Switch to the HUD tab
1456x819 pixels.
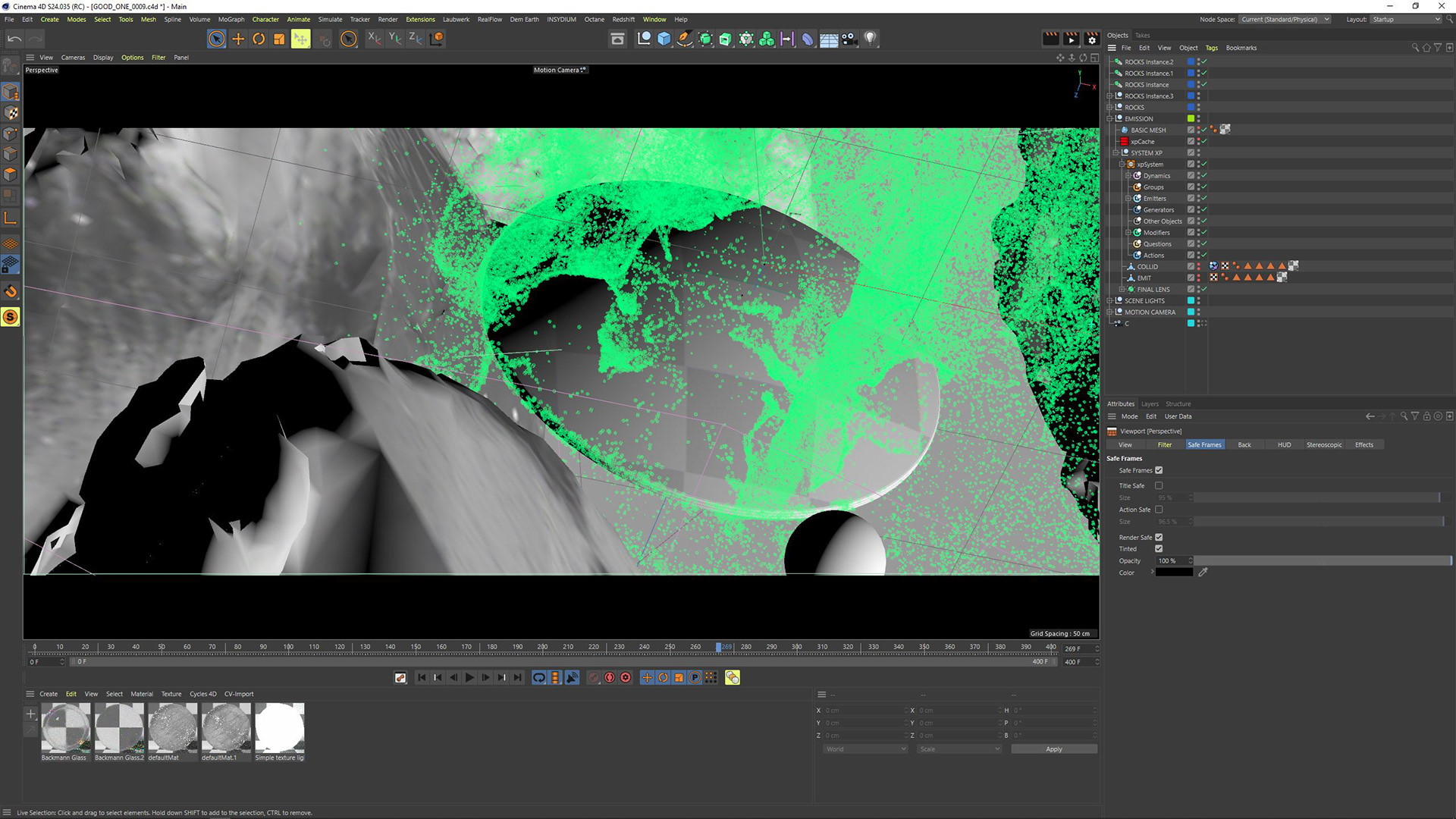(1284, 444)
